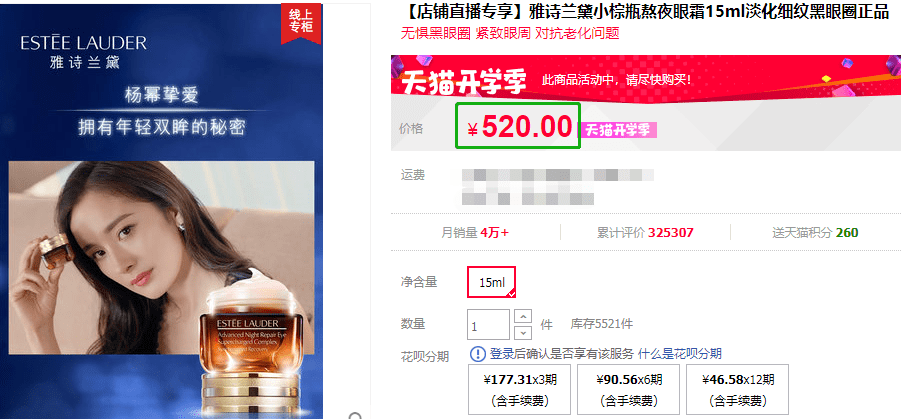Click the red 线上专柜 ribbon badge
The image size is (903, 419).
point(301,24)
